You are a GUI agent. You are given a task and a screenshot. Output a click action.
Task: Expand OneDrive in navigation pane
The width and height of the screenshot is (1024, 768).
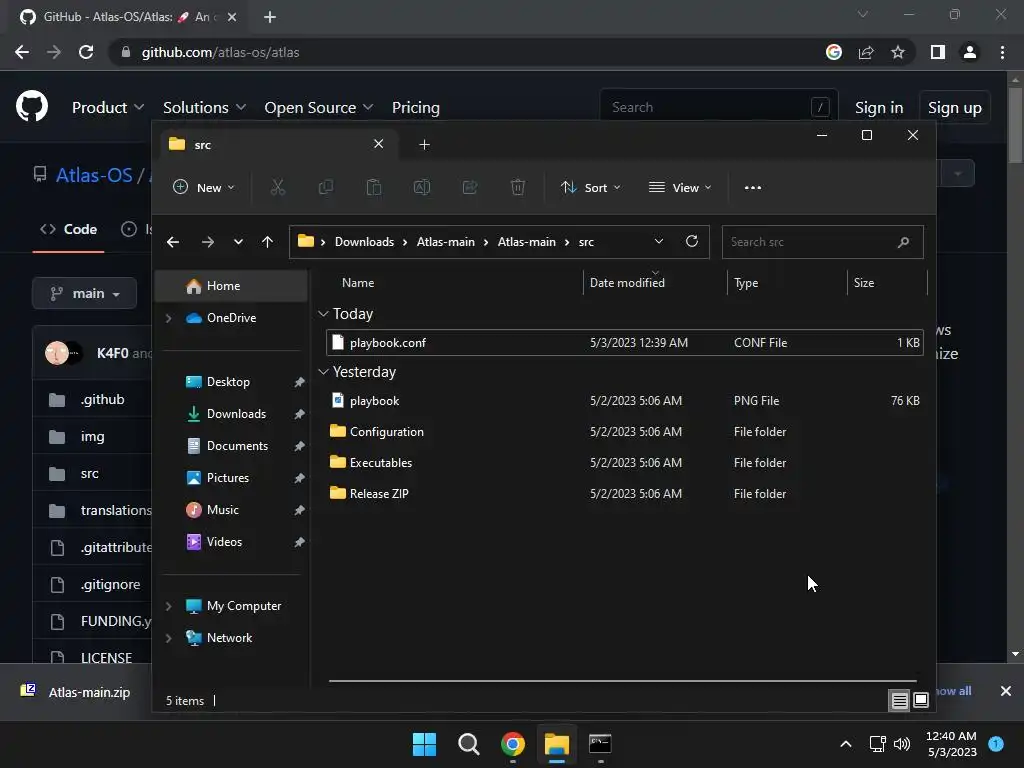[x=168, y=318]
